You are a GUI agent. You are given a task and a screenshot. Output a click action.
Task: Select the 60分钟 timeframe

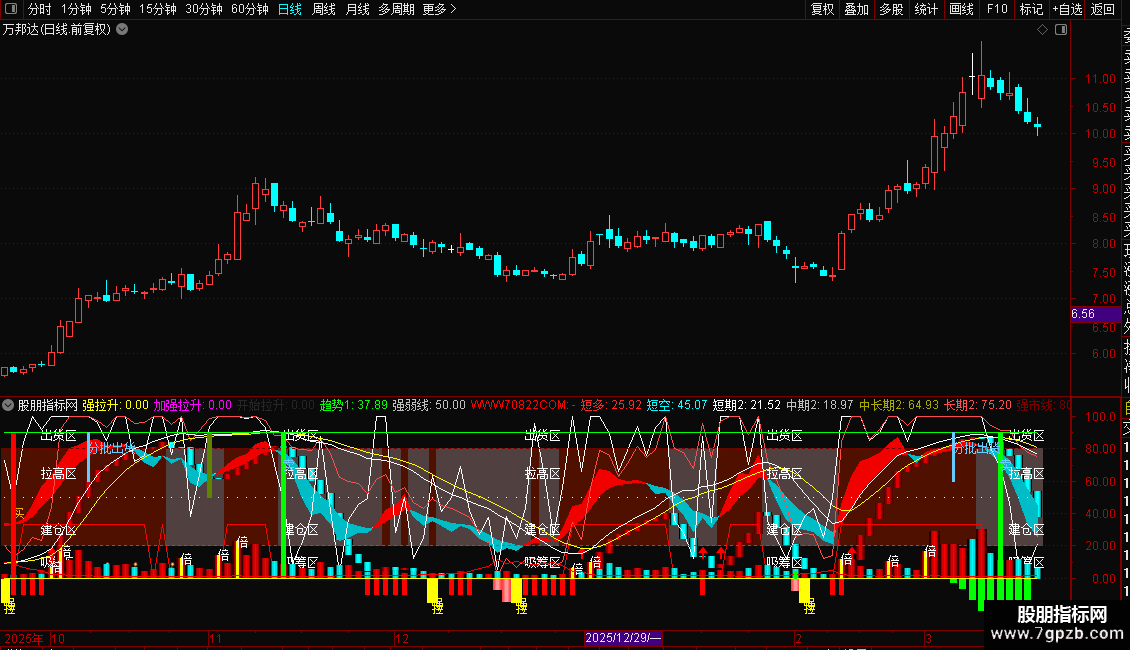tap(249, 9)
